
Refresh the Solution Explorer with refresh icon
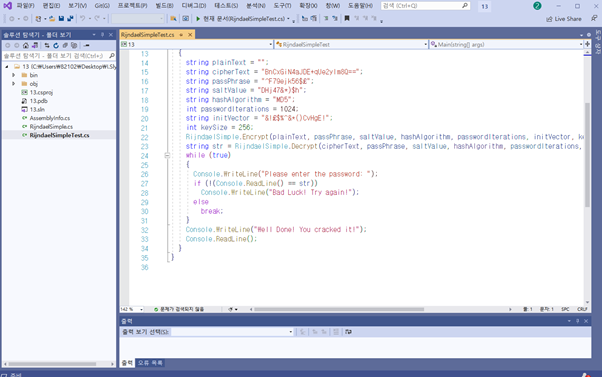(x=56, y=45)
